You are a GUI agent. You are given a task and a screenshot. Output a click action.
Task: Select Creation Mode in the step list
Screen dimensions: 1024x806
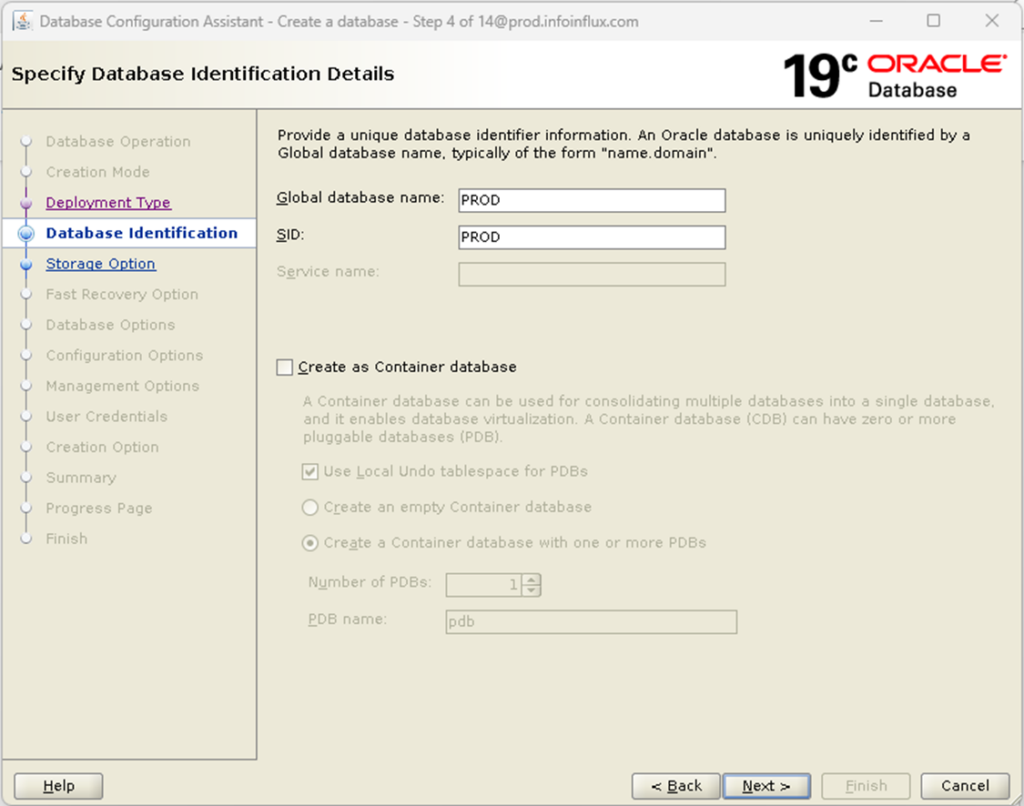(97, 172)
